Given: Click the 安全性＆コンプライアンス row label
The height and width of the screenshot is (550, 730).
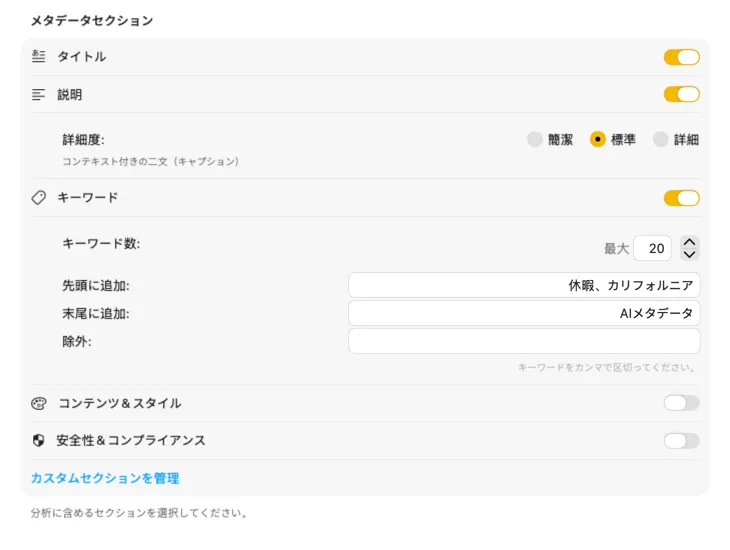Looking at the screenshot, I should (x=131, y=441).
